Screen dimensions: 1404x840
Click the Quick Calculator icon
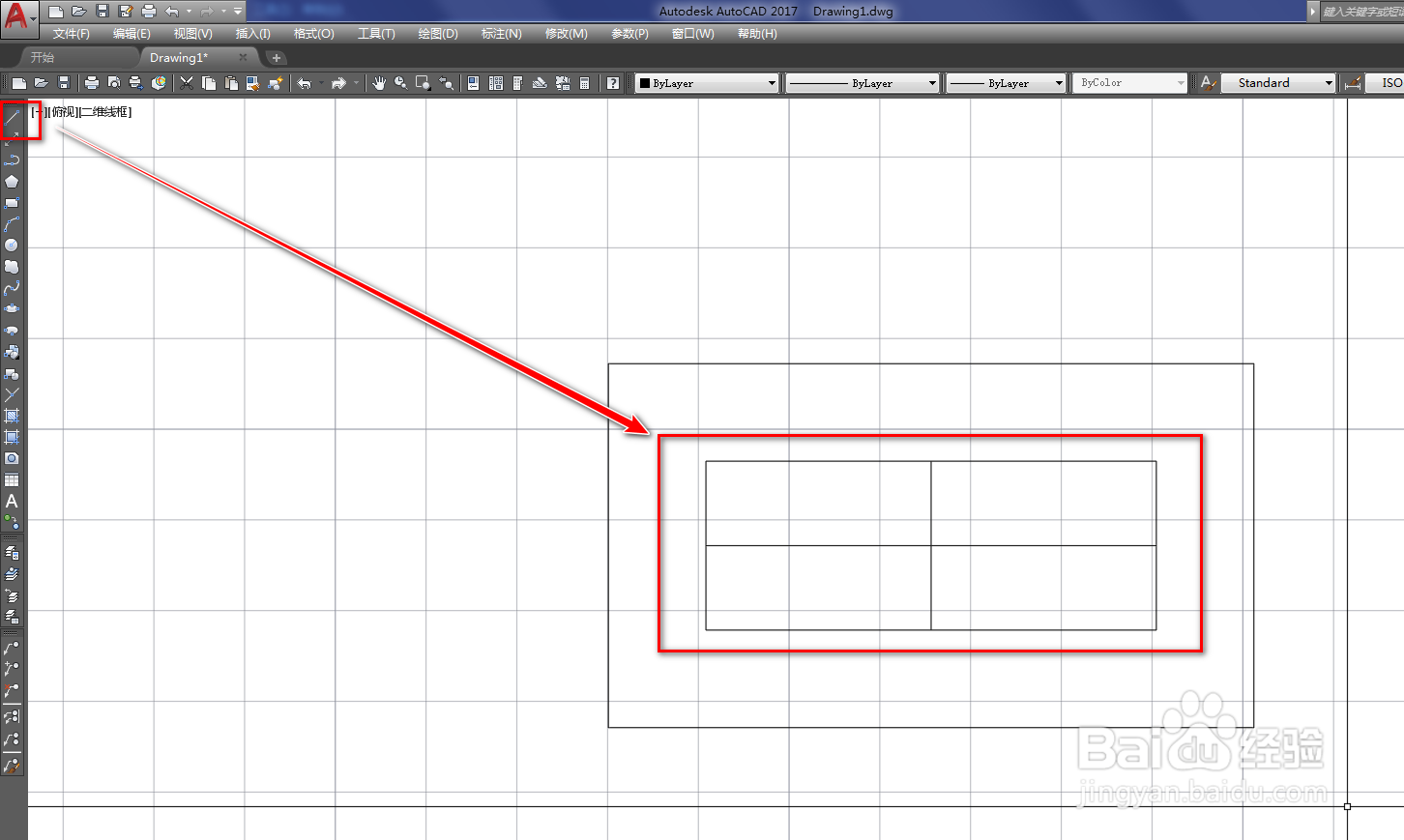pos(585,83)
